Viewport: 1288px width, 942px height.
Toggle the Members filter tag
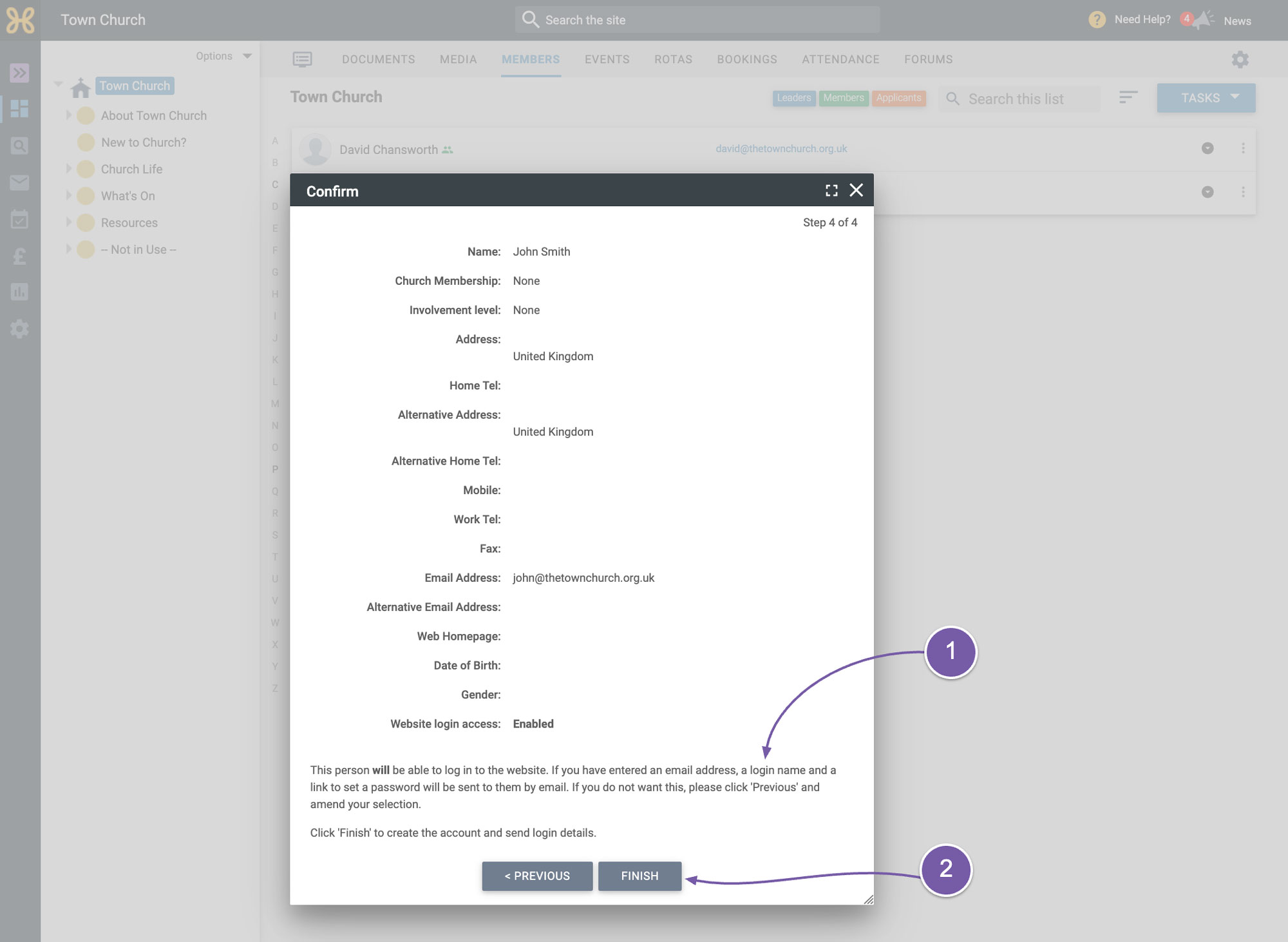click(x=844, y=98)
